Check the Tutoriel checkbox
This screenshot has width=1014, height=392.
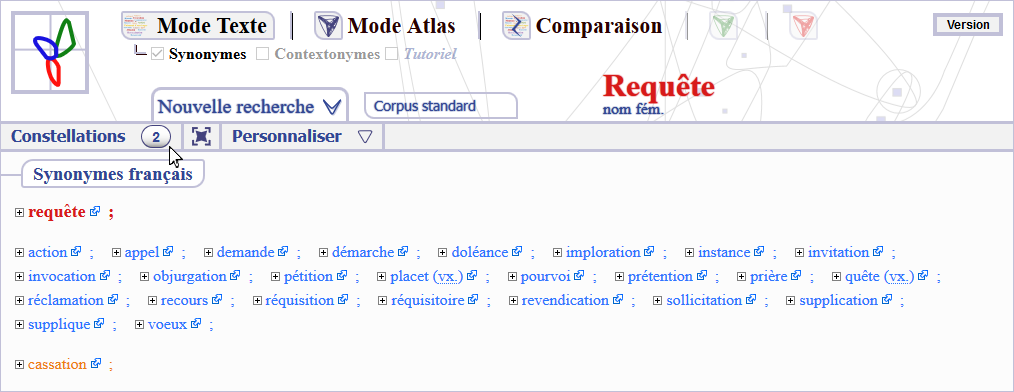(391, 54)
